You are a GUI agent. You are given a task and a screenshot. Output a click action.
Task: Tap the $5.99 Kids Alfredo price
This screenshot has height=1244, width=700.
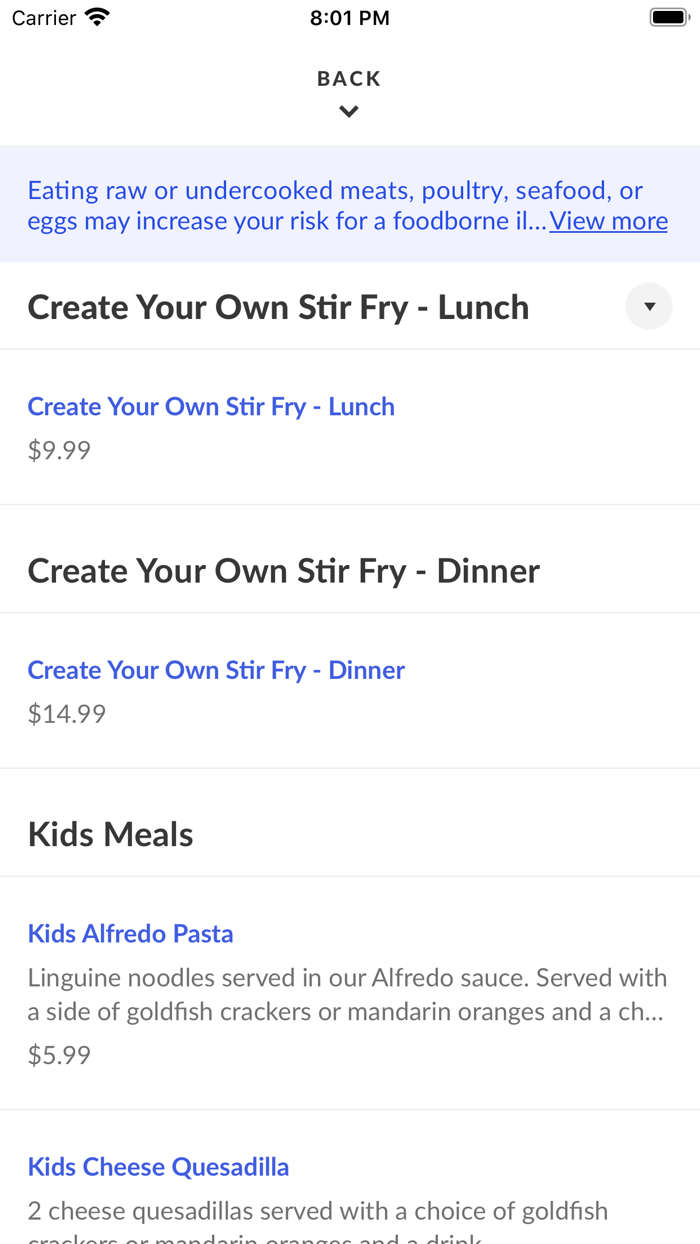pyautogui.click(x=59, y=1055)
